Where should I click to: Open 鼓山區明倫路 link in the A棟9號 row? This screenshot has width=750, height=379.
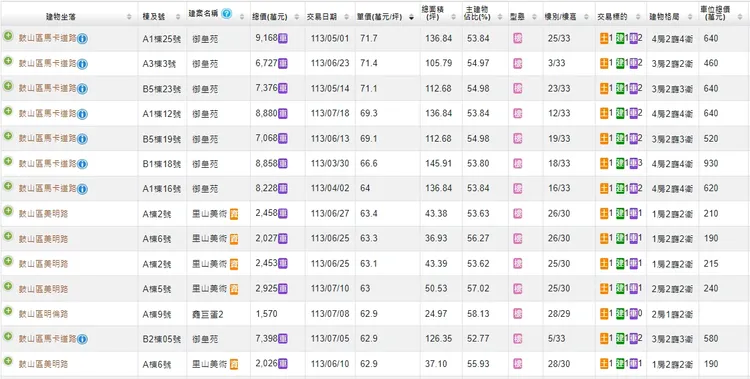click(x=43, y=314)
